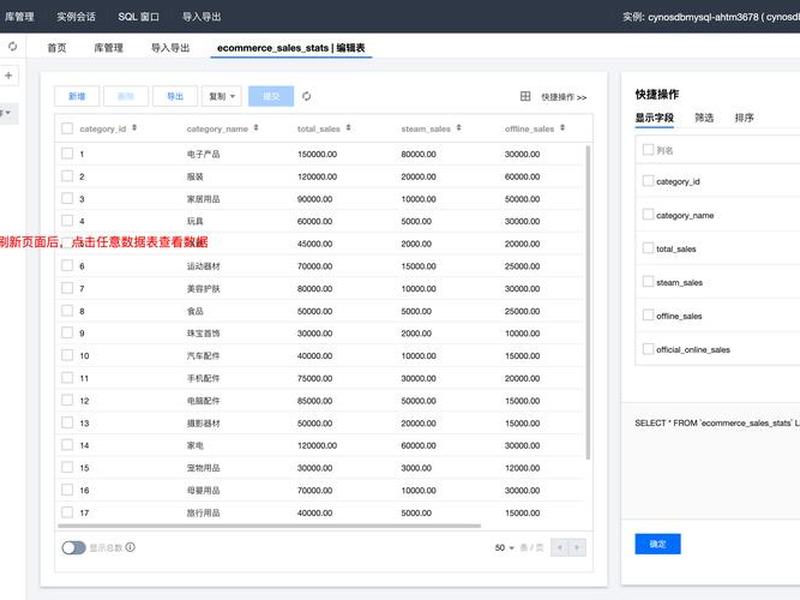Switch to the 筛选 quick operation tab

[704, 117]
